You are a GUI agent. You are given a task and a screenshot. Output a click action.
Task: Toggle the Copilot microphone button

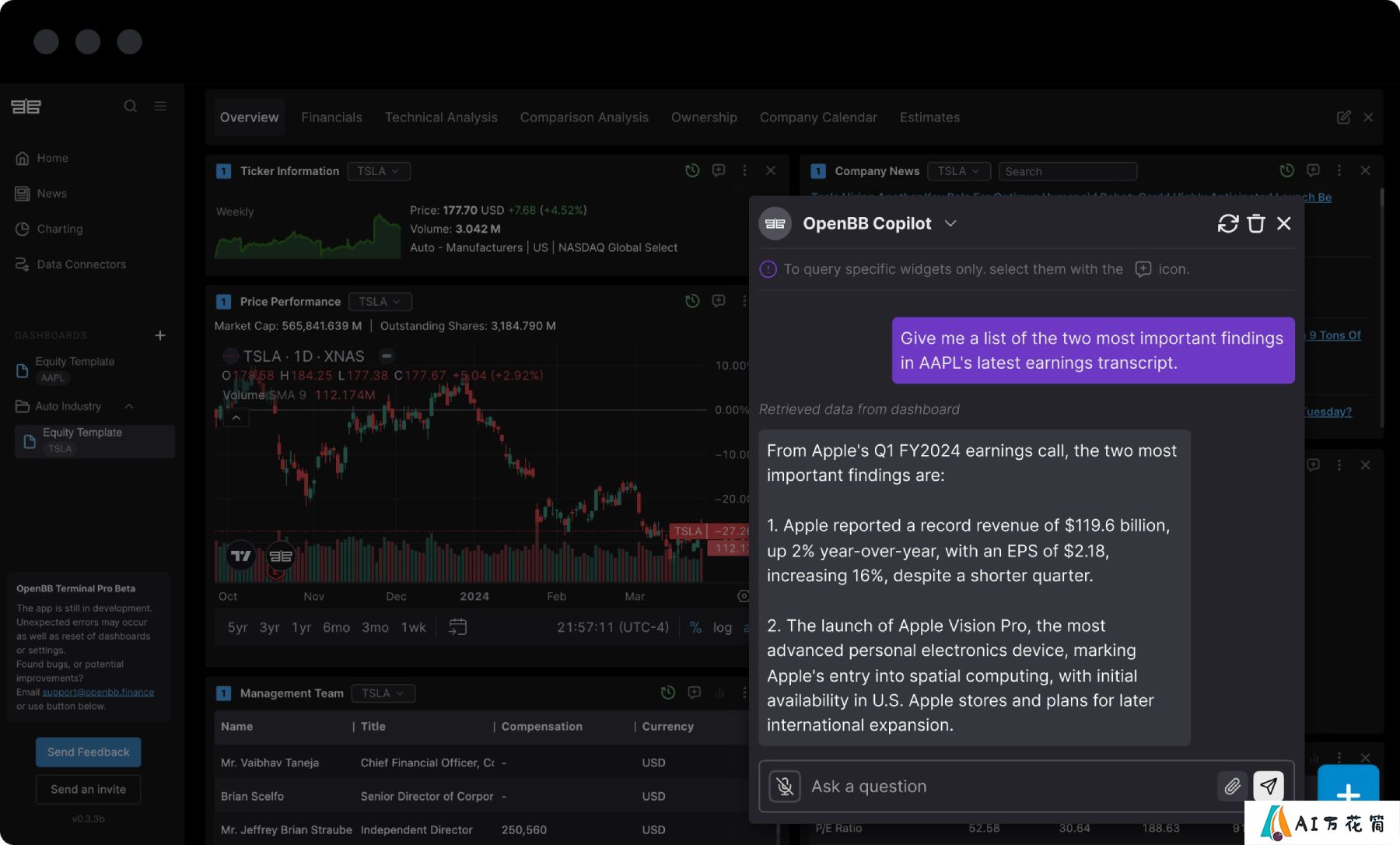(x=785, y=787)
